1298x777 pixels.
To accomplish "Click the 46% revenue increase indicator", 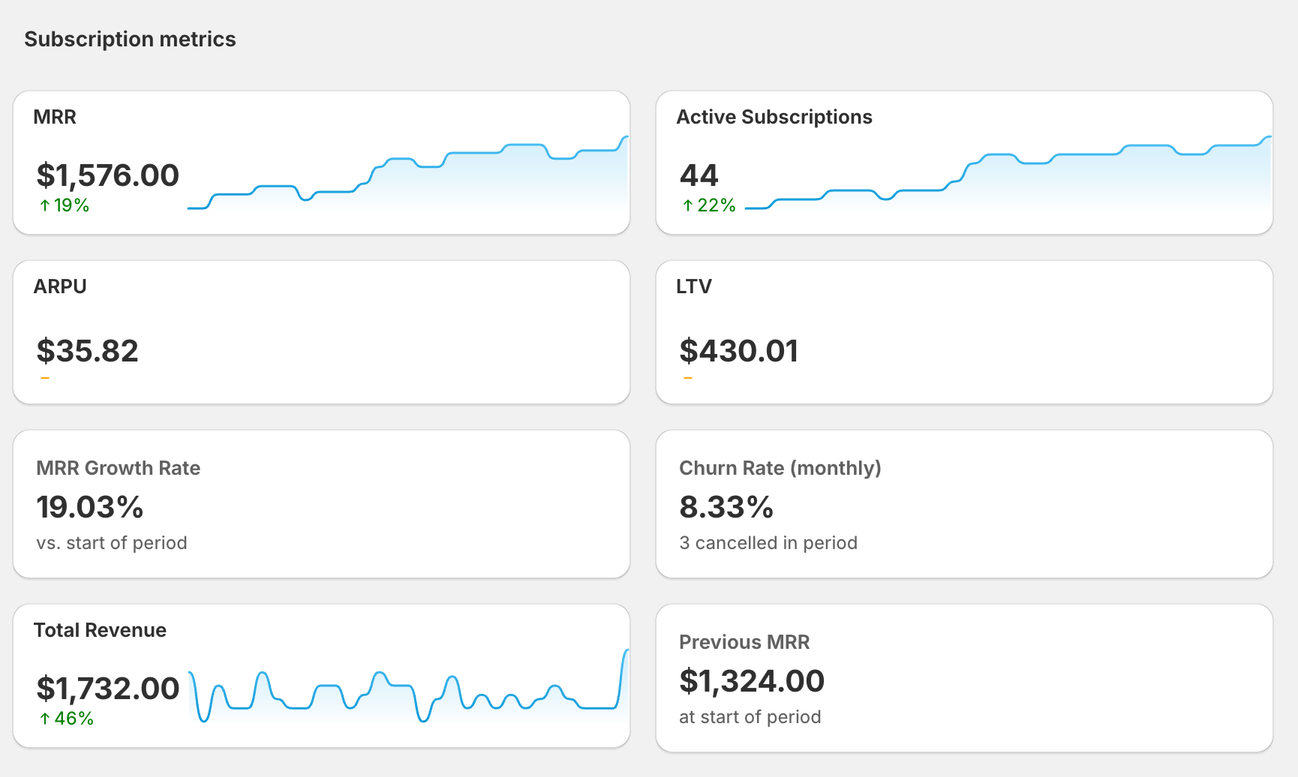I will [66, 718].
